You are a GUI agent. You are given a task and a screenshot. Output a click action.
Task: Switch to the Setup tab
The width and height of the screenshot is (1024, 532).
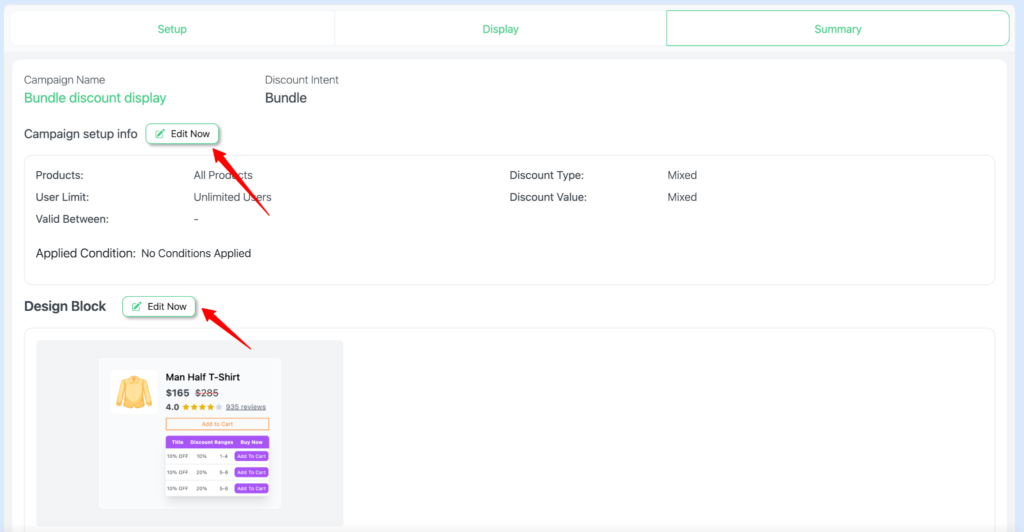point(172,29)
